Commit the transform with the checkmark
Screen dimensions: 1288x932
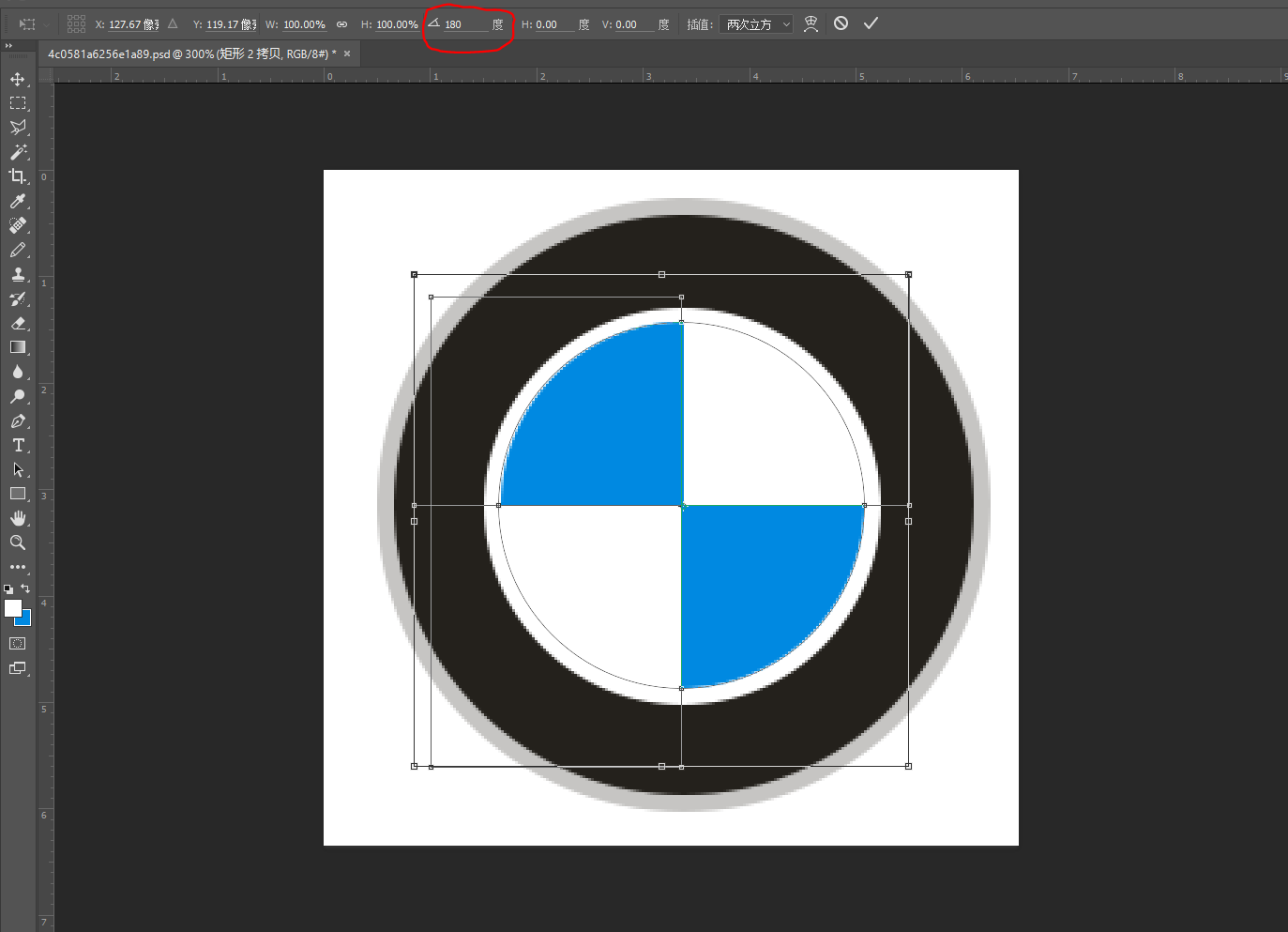[871, 23]
